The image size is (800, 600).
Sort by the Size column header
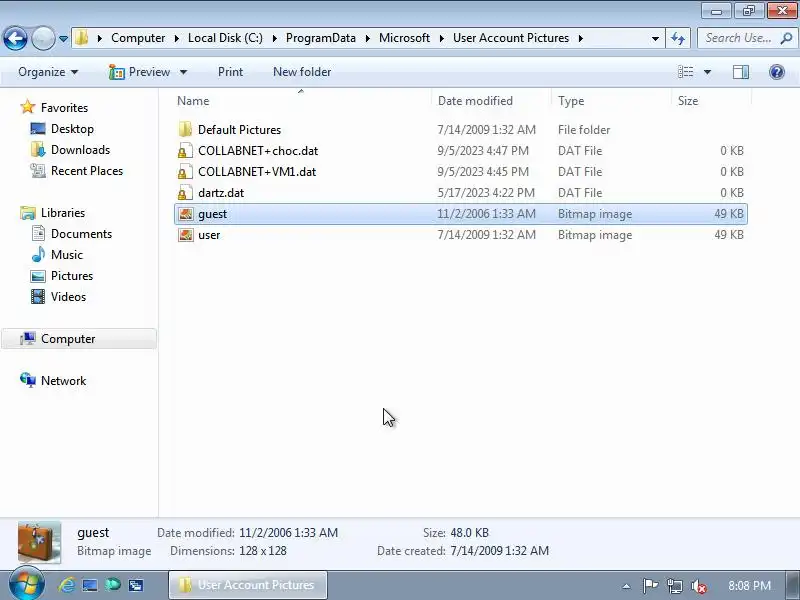click(711, 101)
